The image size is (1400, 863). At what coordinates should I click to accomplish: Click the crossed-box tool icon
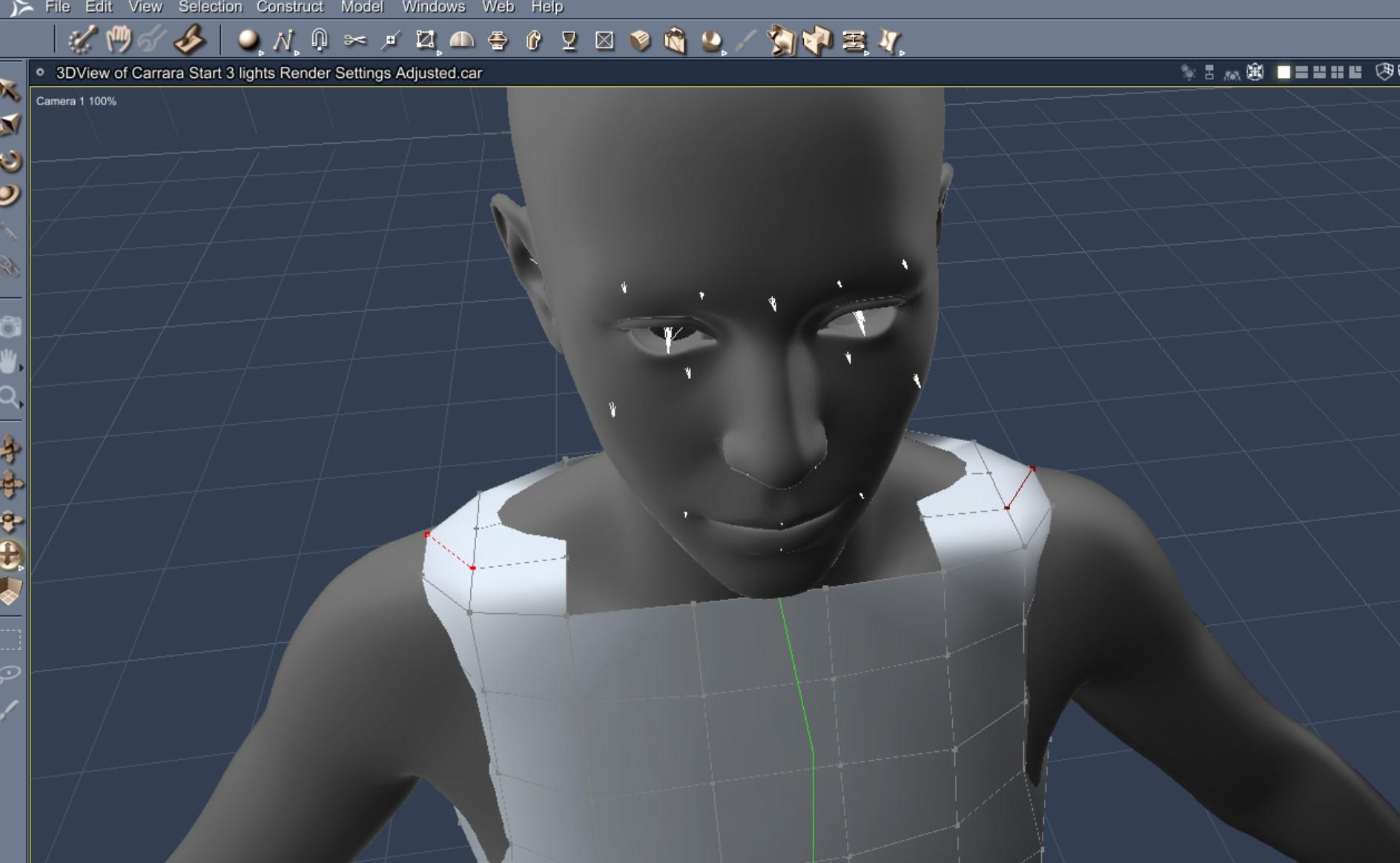pyautogui.click(x=604, y=40)
